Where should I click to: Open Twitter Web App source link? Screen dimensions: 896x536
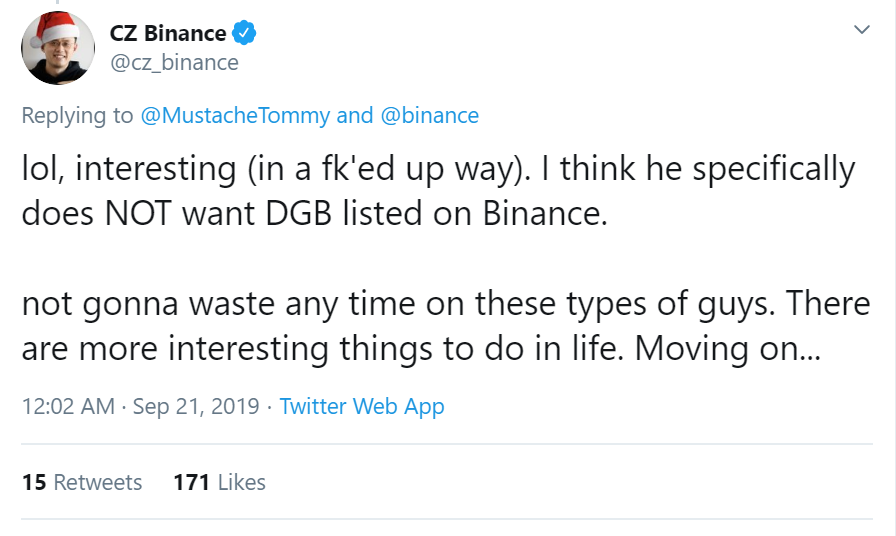coord(362,406)
